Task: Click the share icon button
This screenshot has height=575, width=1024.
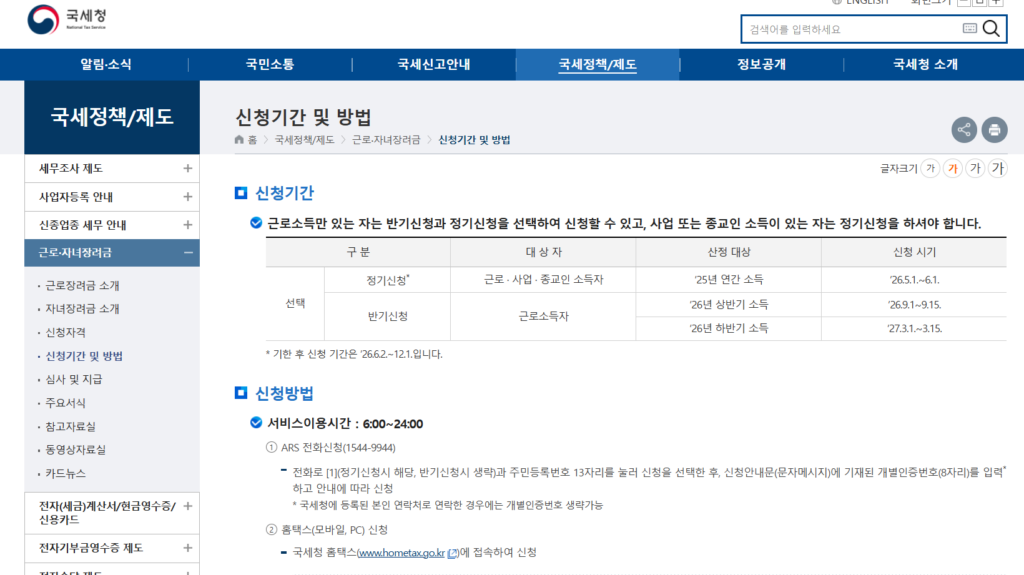Action: (964, 129)
